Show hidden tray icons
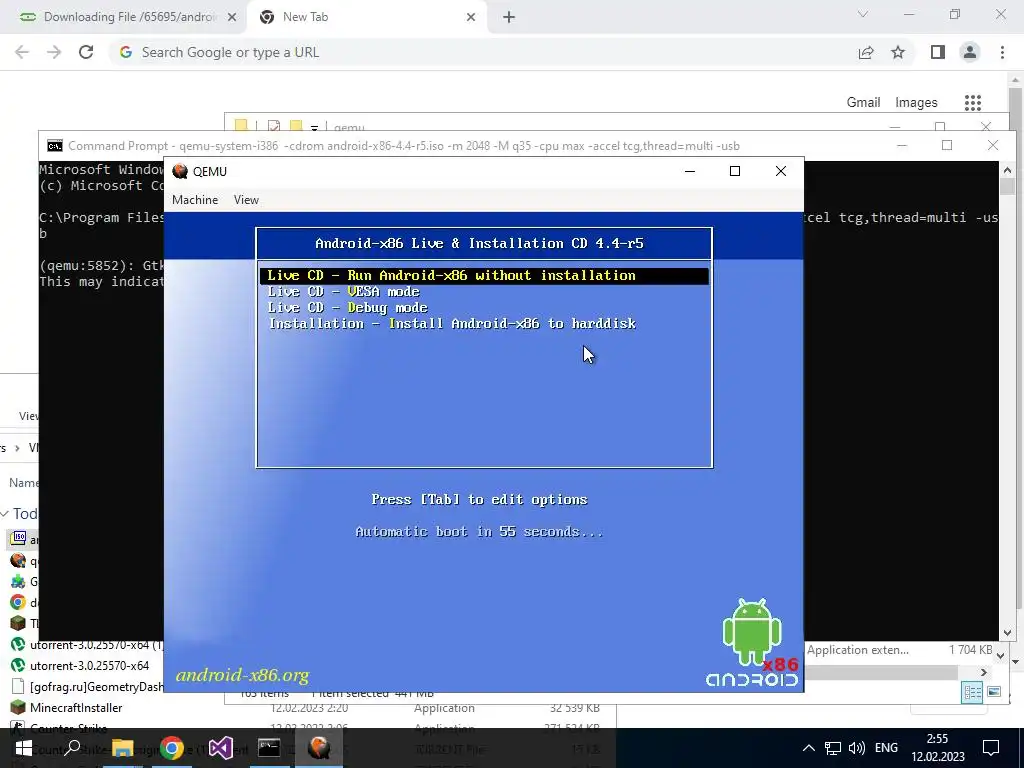Screen dimensions: 1024x768 (808, 748)
